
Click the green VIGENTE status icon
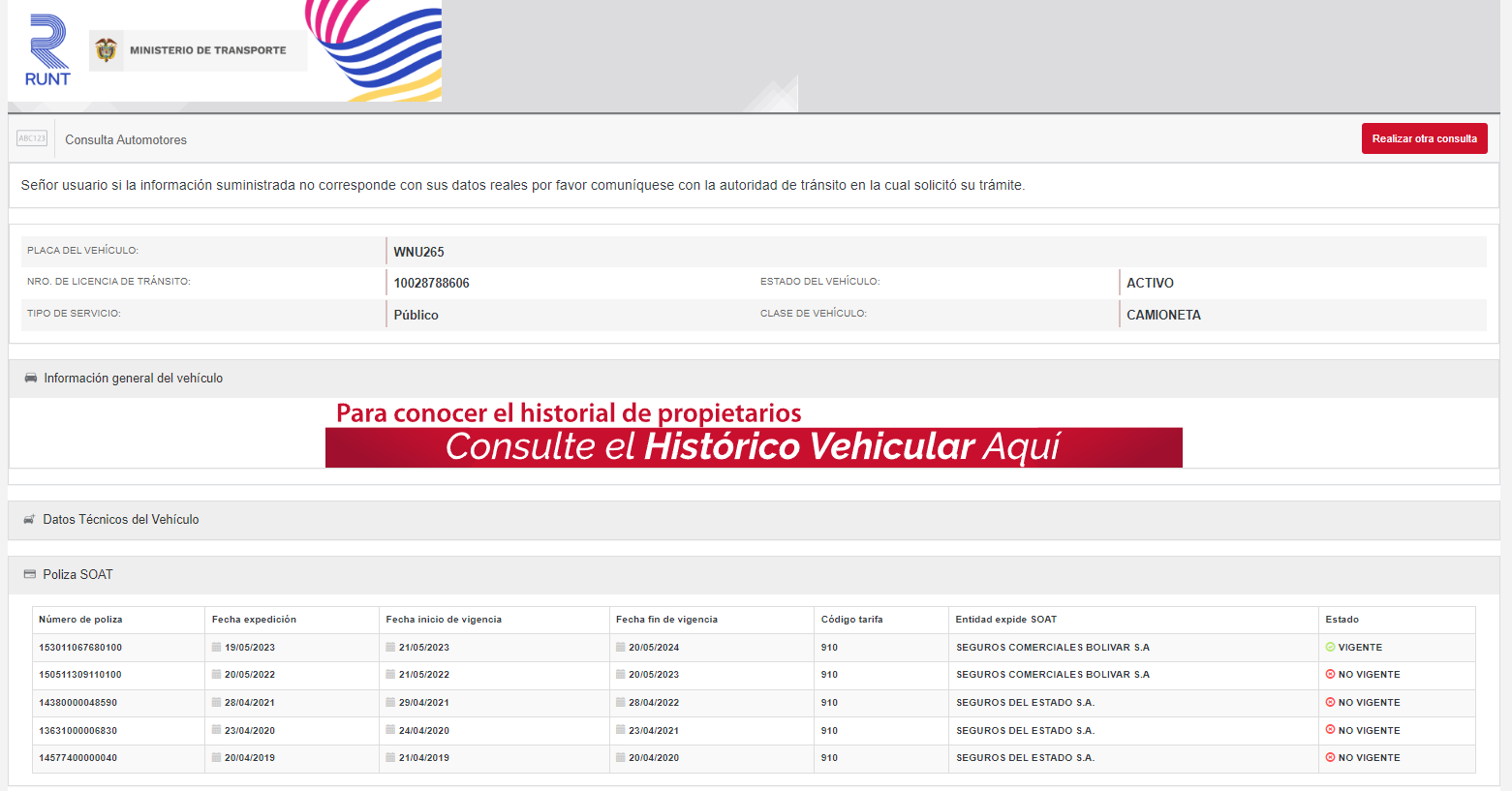coord(1330,648)
